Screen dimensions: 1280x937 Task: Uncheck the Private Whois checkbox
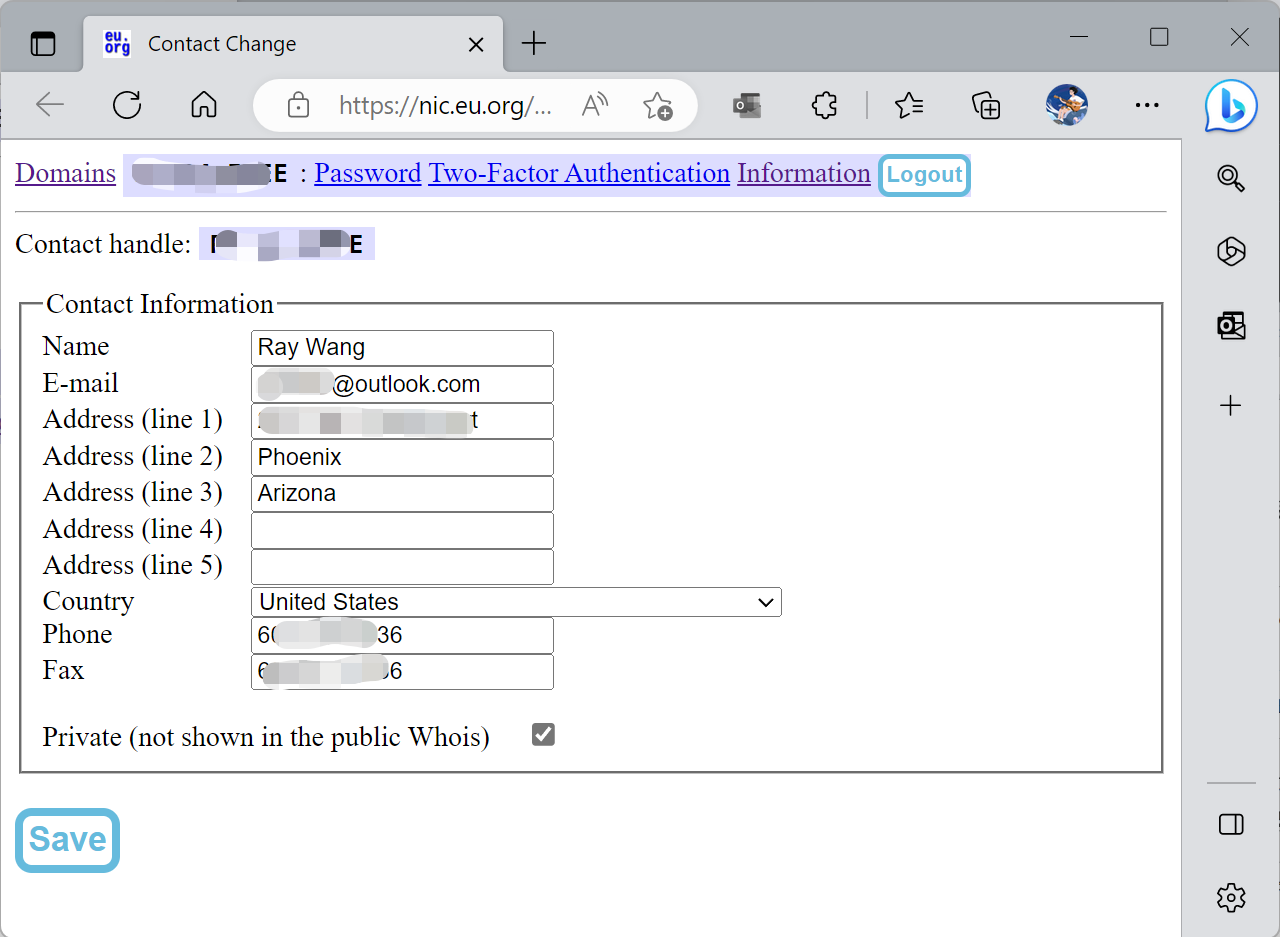coord(543,735)
